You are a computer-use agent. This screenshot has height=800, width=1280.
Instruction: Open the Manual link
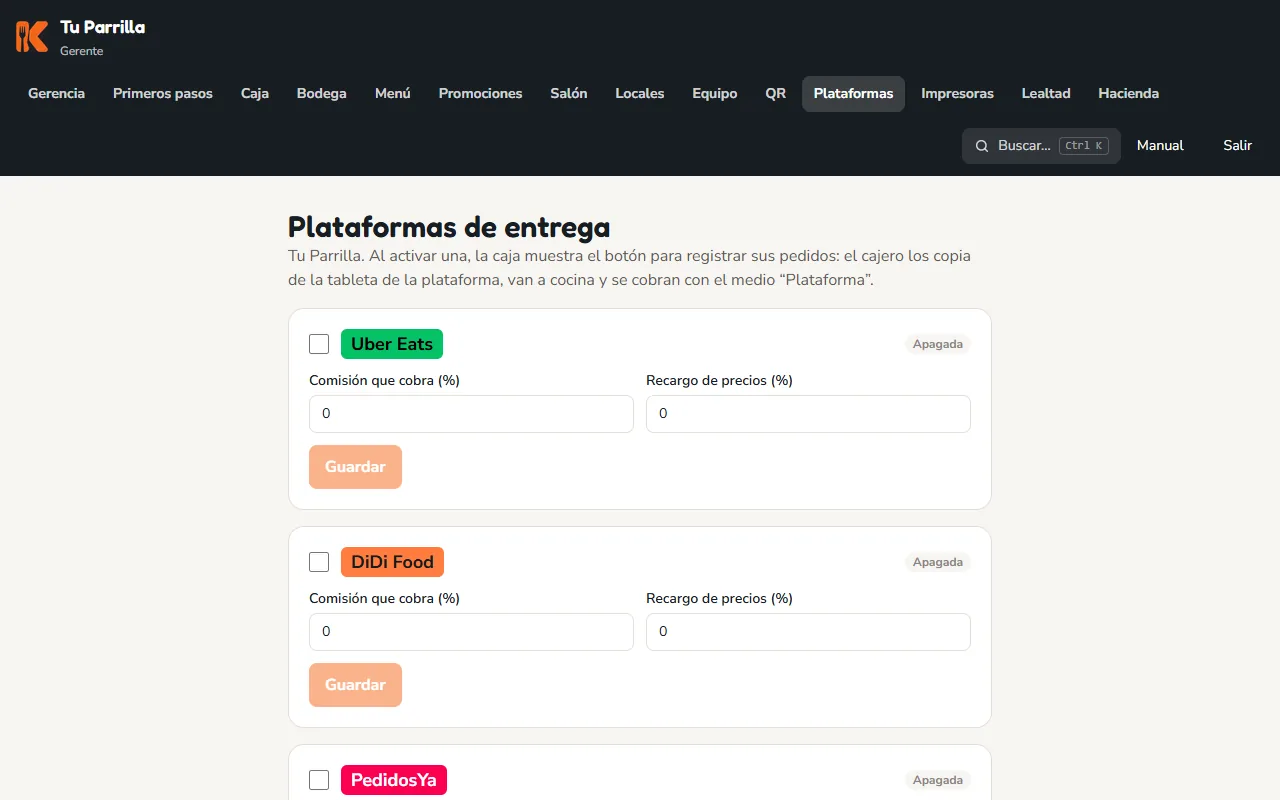[x=1160, y=146]
